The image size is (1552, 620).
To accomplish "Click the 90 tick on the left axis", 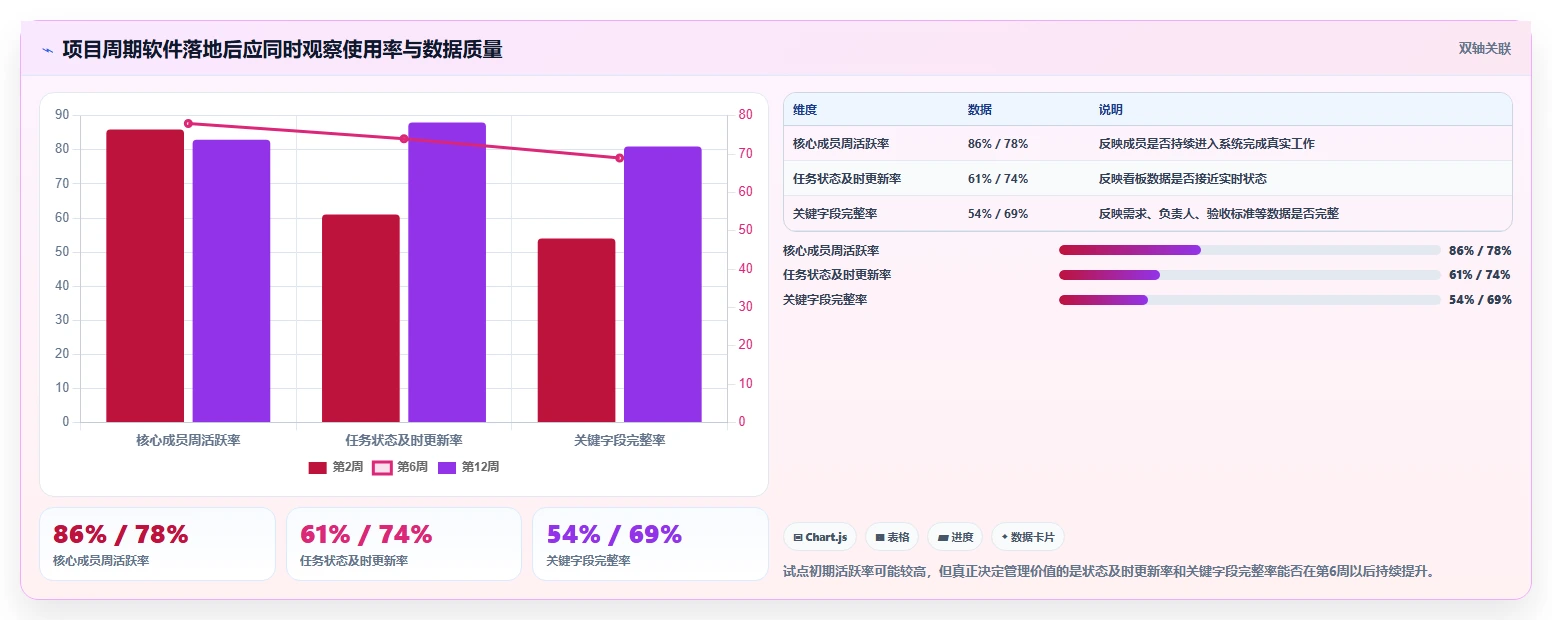I will tap(62, 115).
